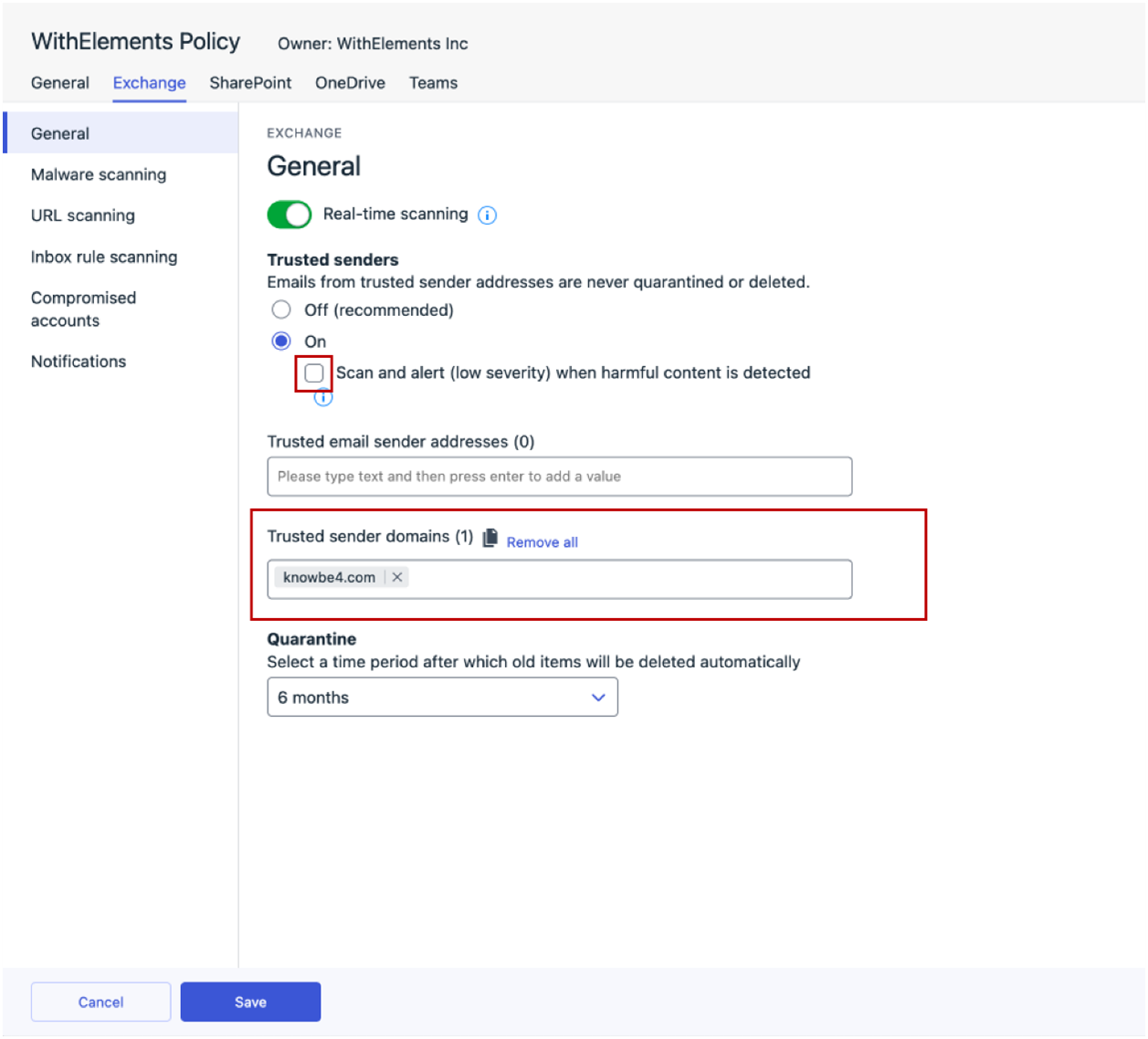Enable Scan and alert checkbox
This screenshot has width=1148, height=1039.
314,373
